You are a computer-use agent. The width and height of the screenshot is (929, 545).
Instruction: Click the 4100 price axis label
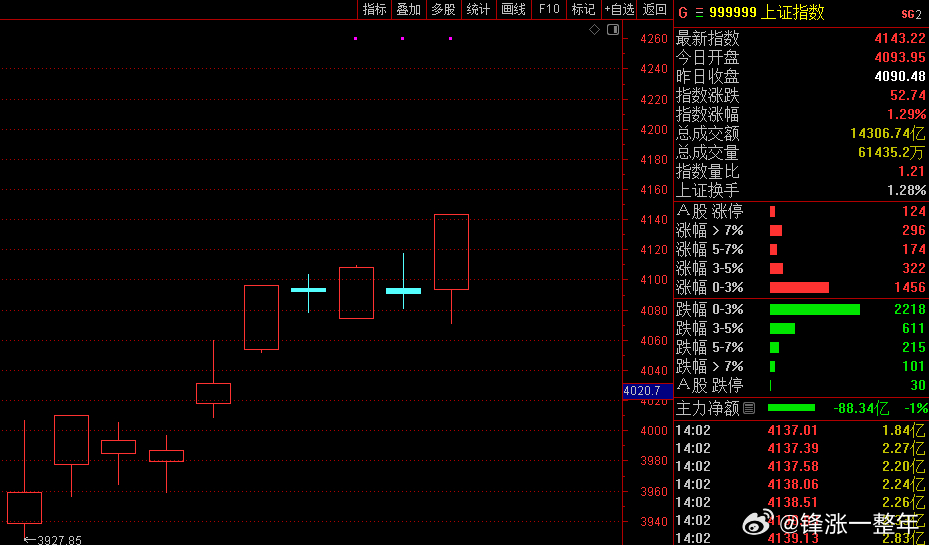click(654, 279)
